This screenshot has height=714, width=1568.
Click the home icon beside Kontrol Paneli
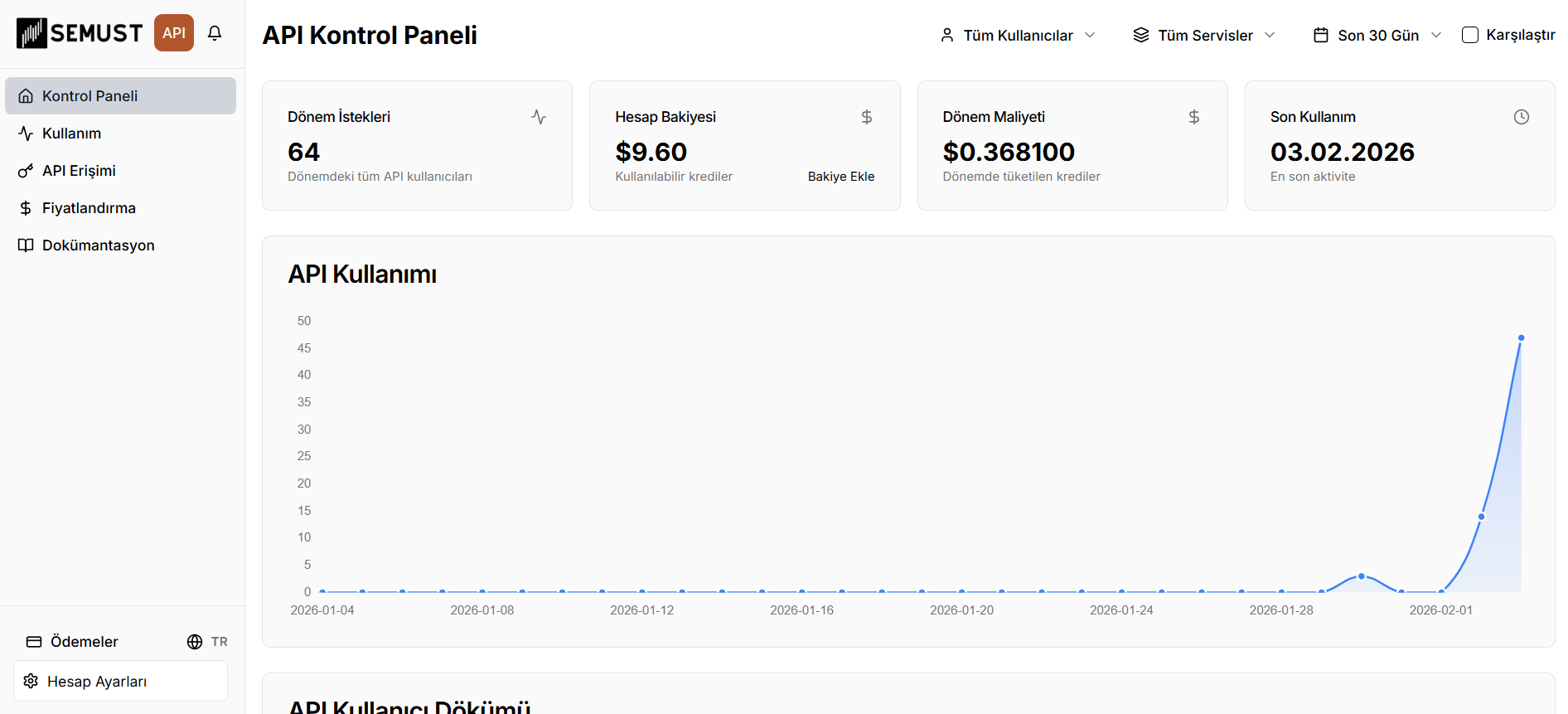[x=26, y=96]
